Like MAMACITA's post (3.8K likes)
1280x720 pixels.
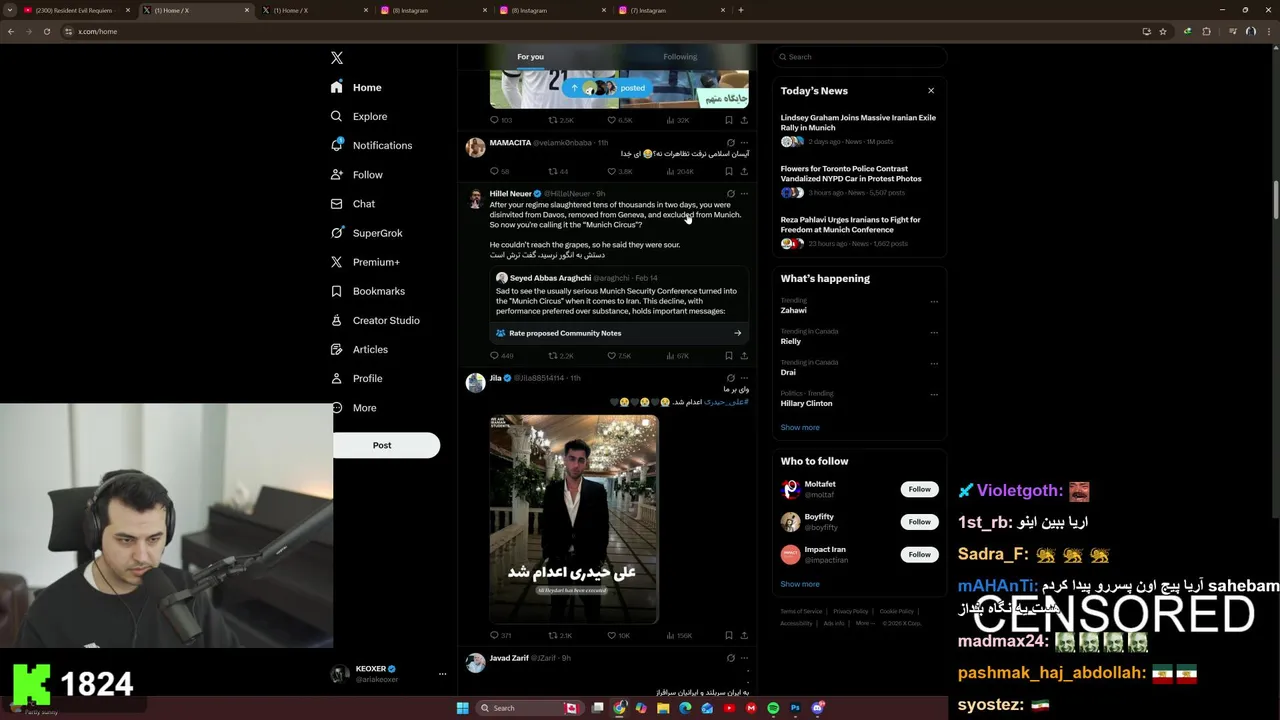click(x=619, y=171)
